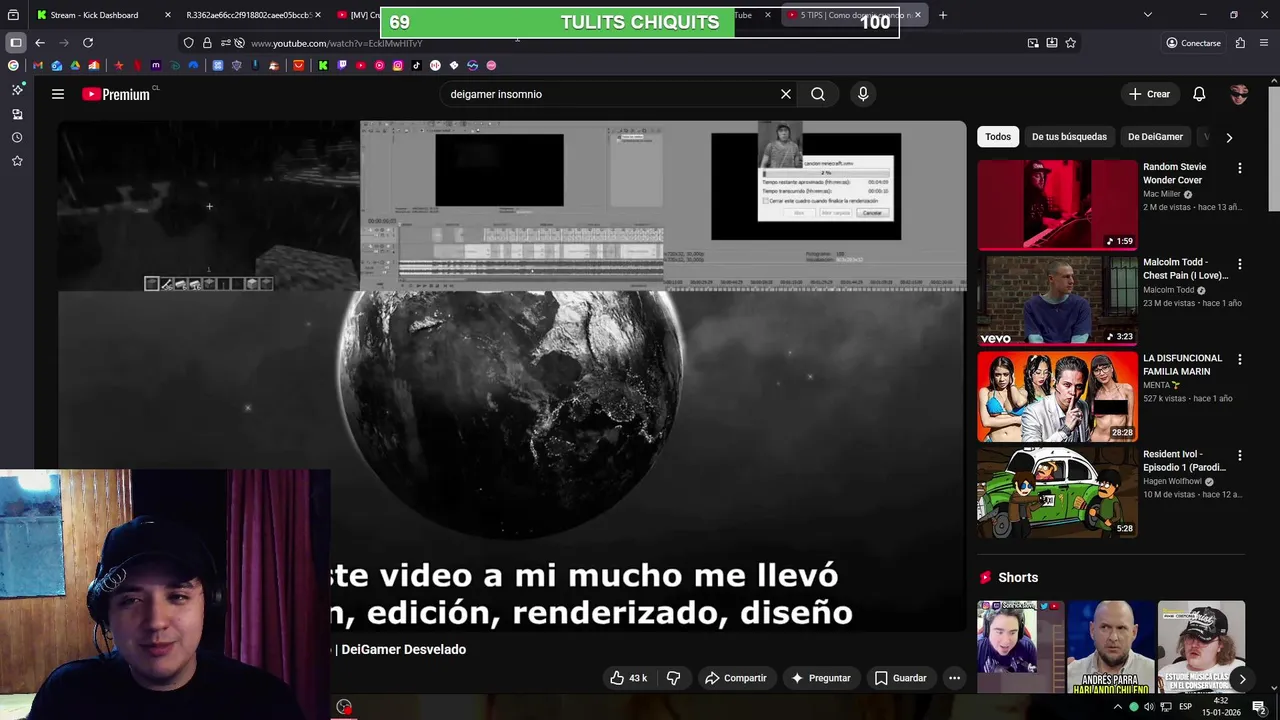1280x720 pixels.
Task: Bookmark this page with the star
Action: [1070, 43]
